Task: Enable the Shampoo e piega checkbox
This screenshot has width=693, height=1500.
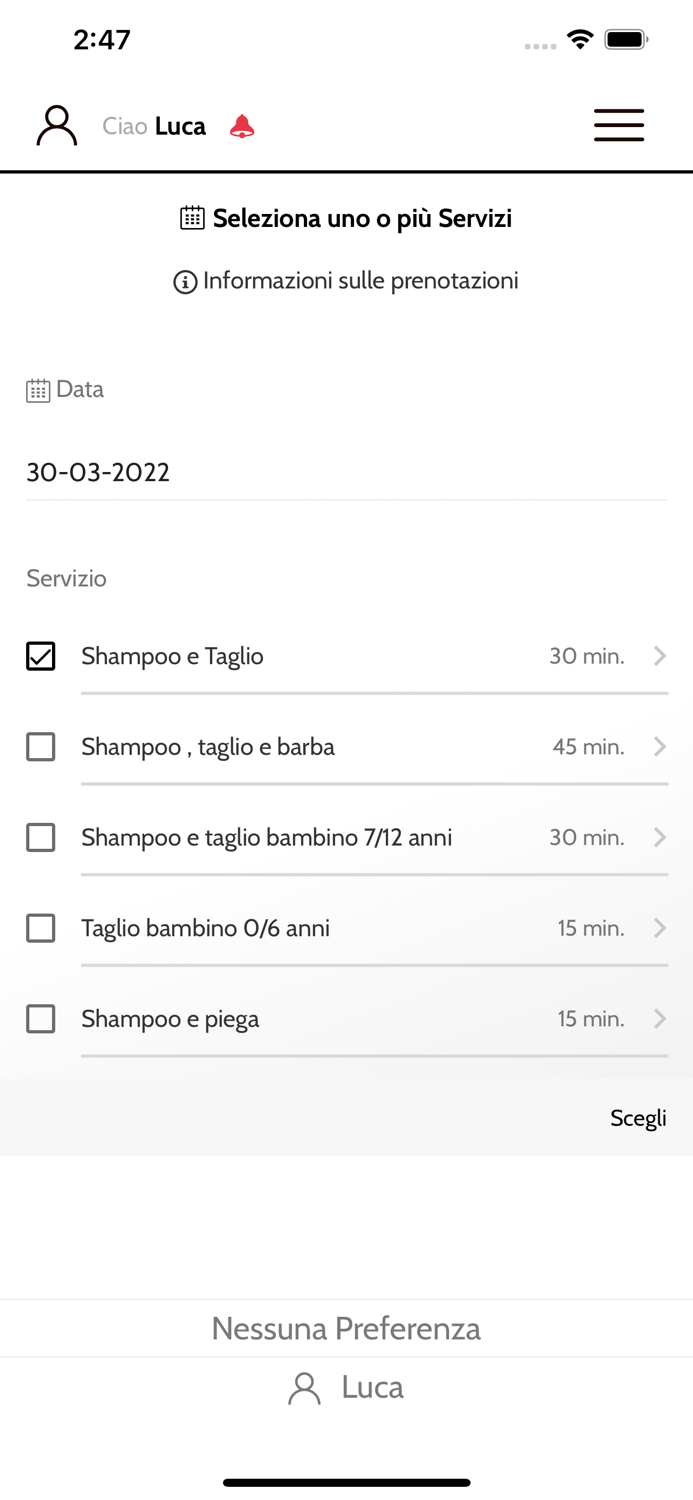Action: [x=41, y=1019]
